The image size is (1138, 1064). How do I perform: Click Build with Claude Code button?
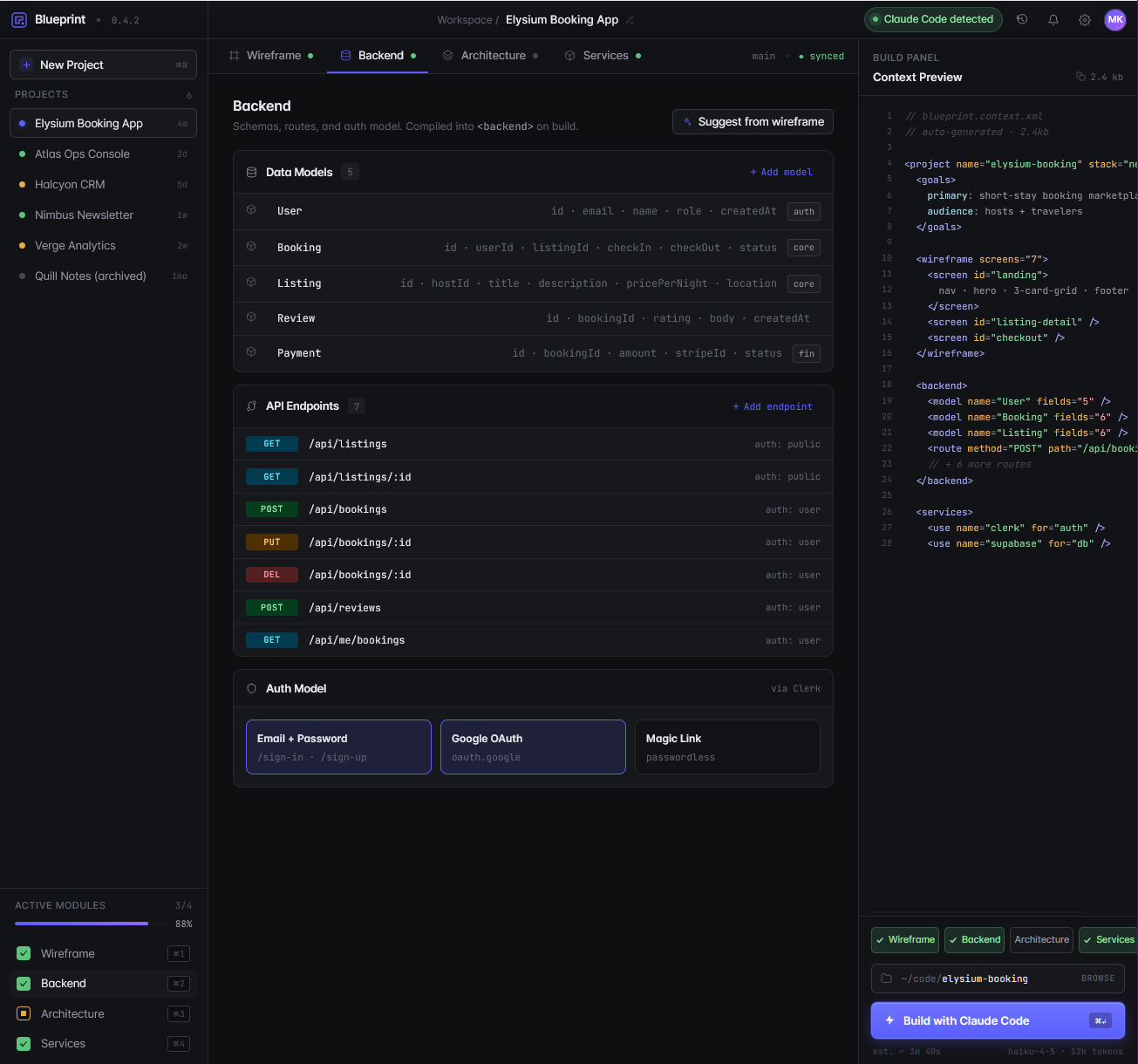pyautogui.click(x=998, y=1020)
